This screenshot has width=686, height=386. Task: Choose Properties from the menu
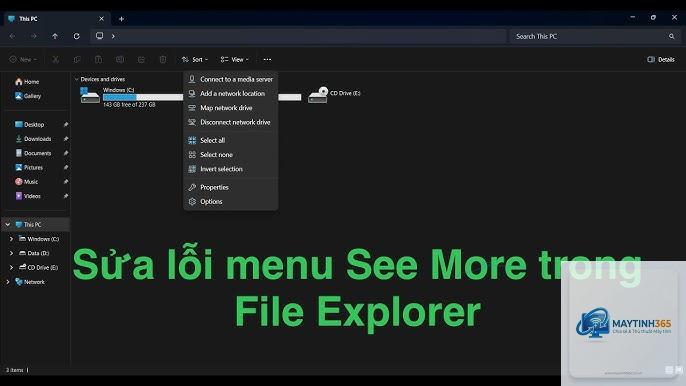[231, 187]
